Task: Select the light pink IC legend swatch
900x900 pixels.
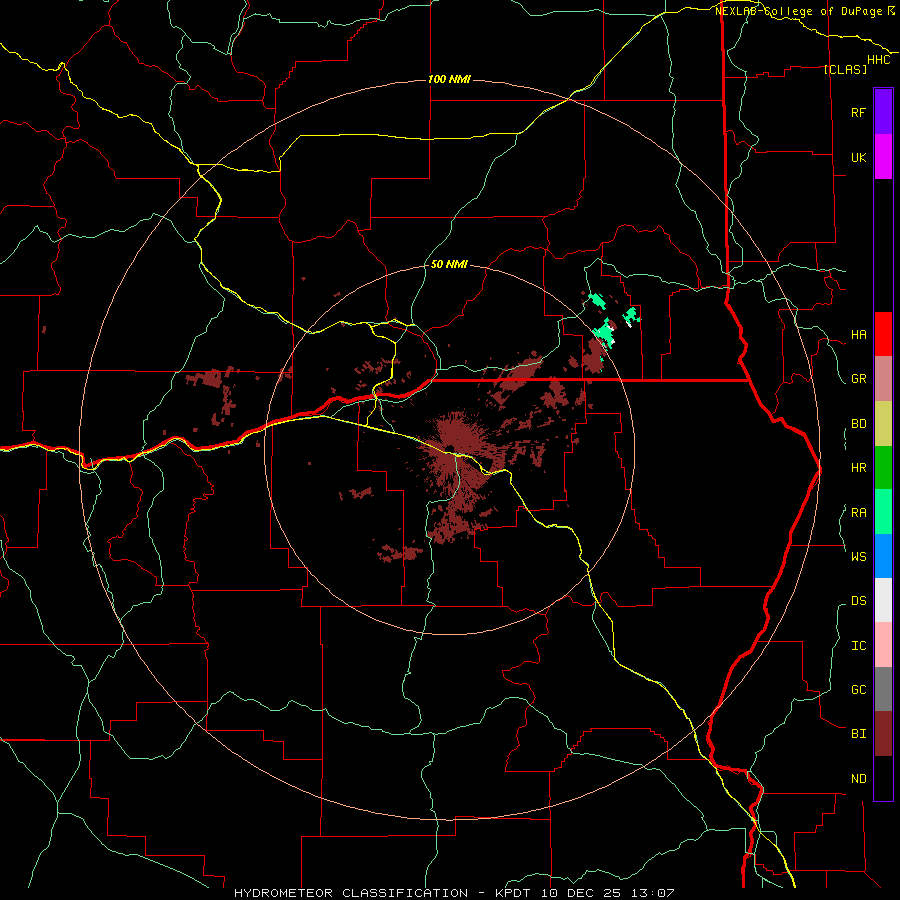Action: [883, 645]
